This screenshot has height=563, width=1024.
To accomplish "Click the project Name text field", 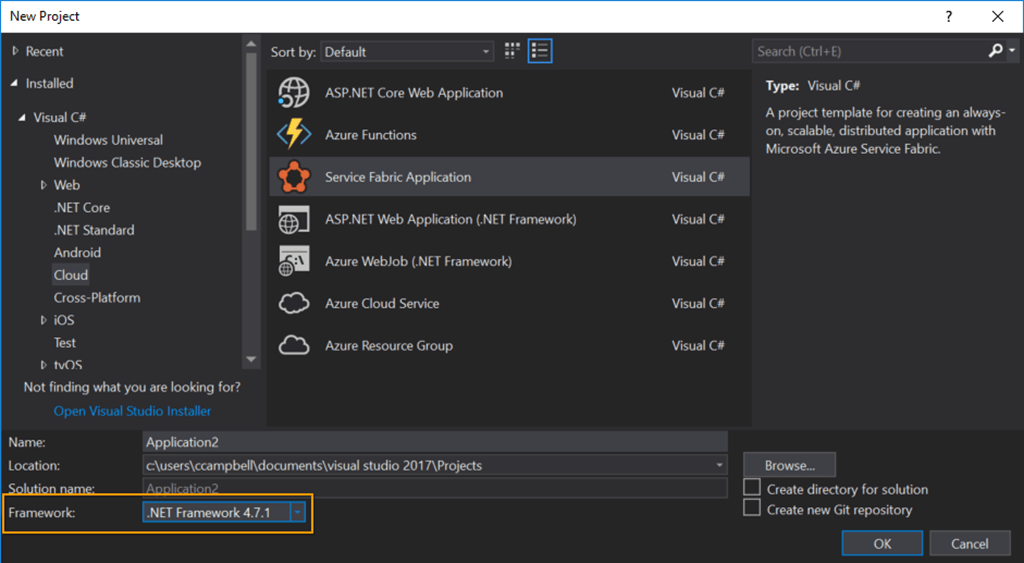I will [434, 442].
